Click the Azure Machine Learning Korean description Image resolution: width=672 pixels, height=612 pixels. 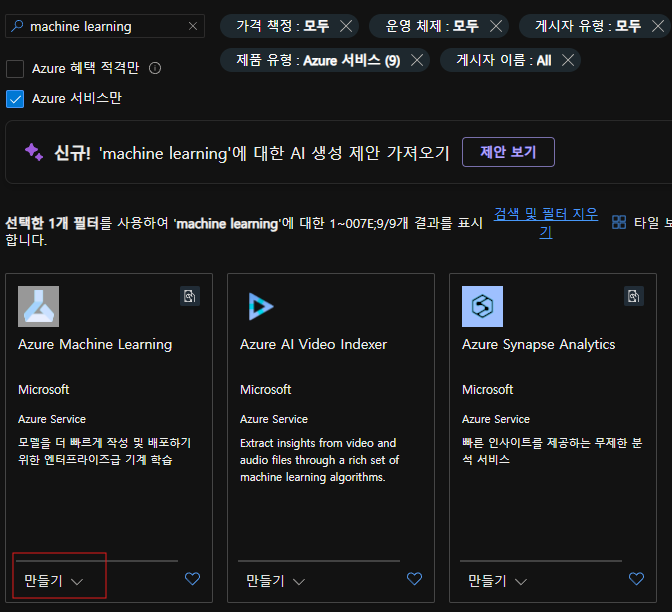[x=105, y=451]
